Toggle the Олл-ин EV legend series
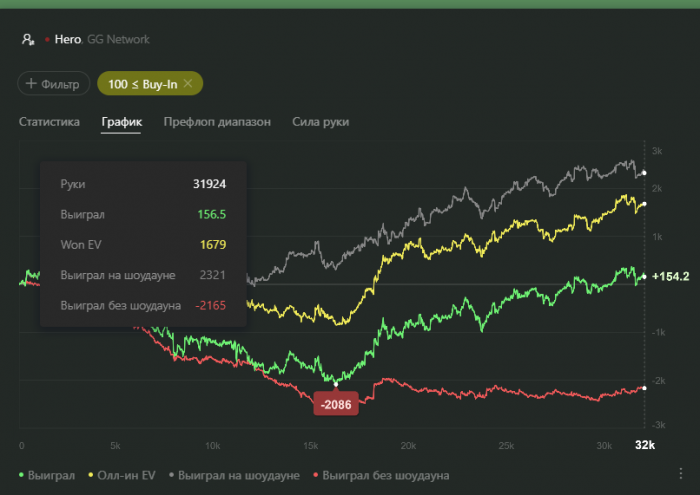 [122, 475]
